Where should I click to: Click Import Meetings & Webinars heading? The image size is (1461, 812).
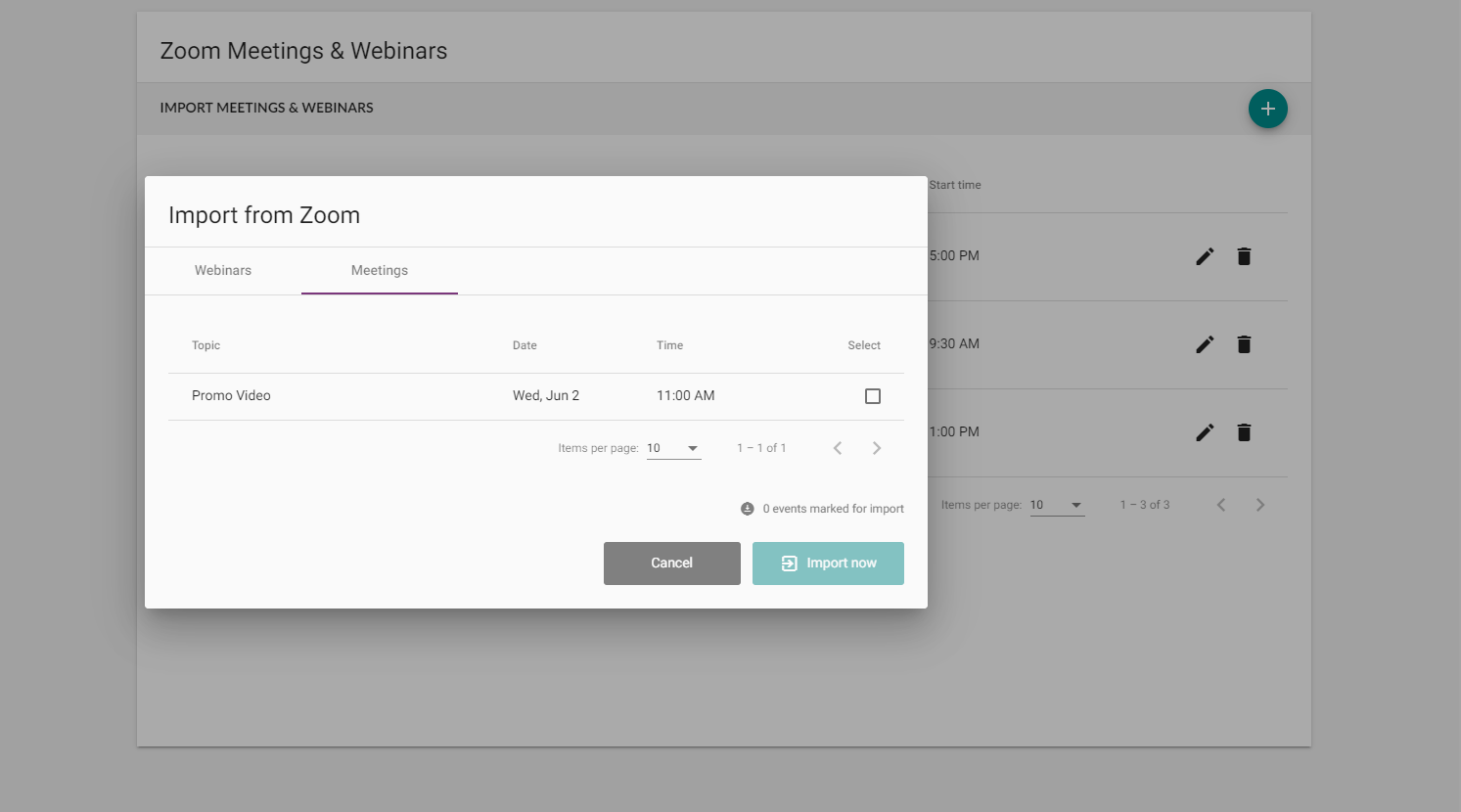click(267, 108)
